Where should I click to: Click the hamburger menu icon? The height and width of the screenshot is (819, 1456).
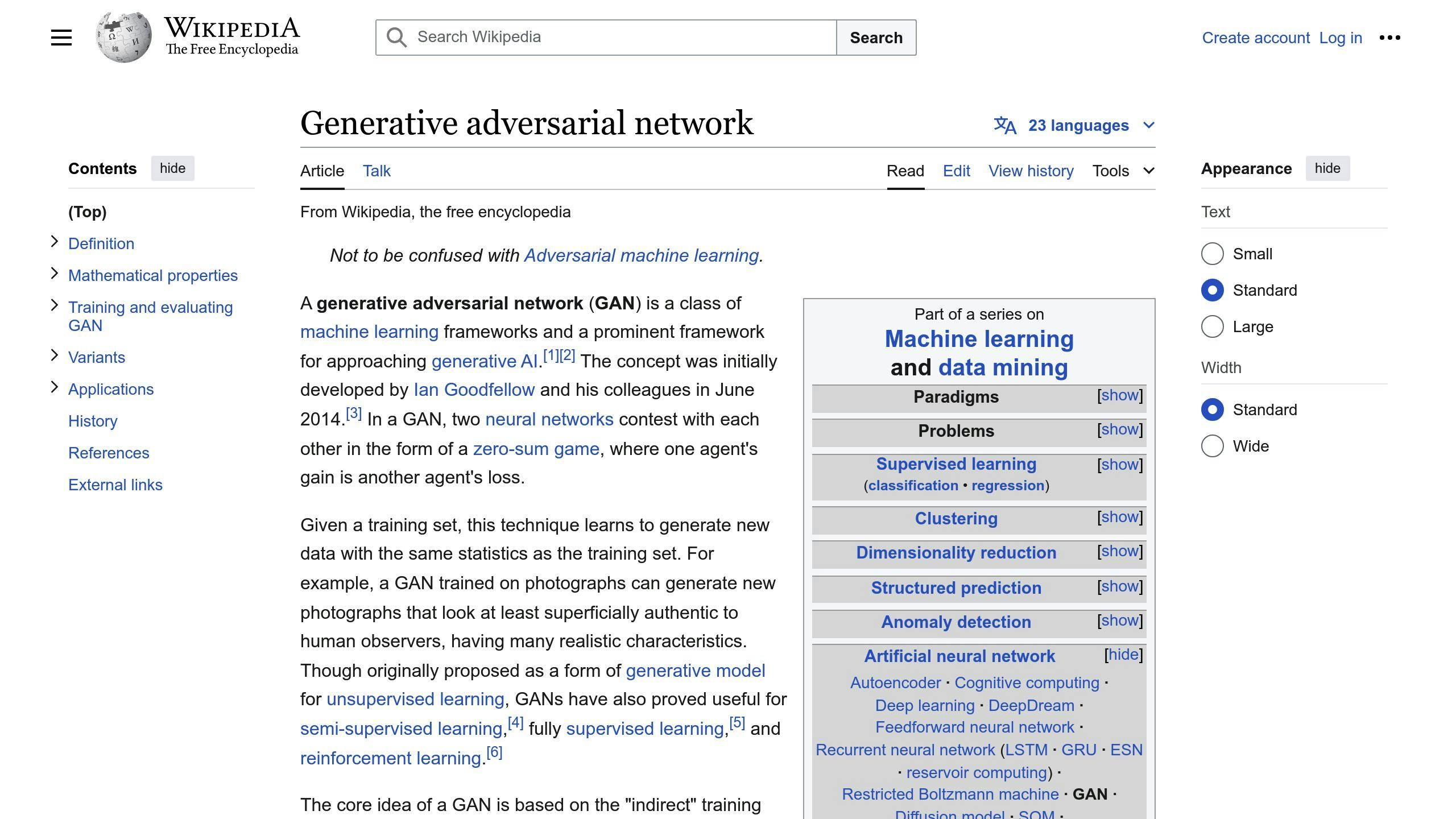coord(61,37)
